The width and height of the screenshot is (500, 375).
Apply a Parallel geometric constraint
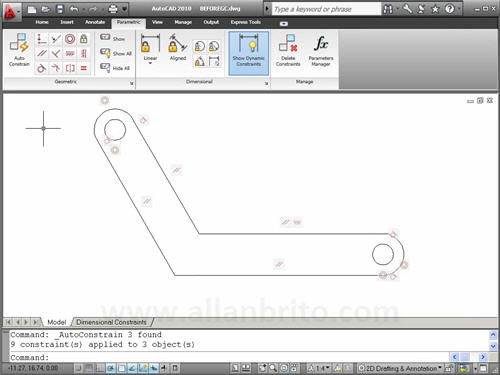point(41,53)
